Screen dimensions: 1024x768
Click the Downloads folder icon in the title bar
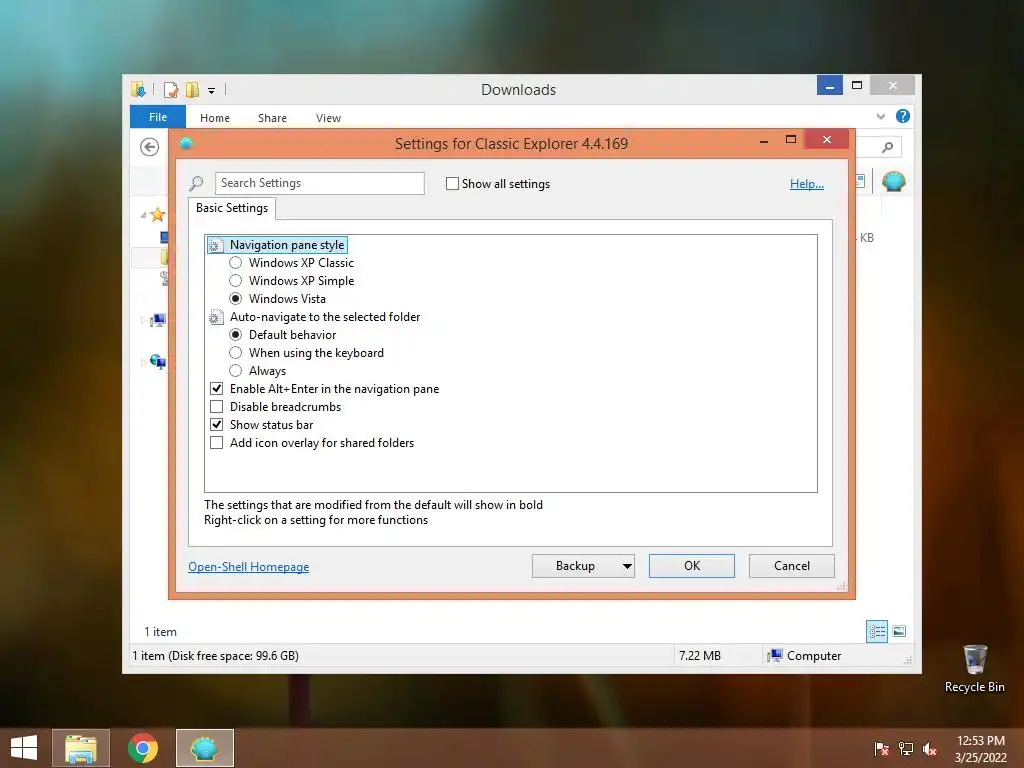(138, 89)
